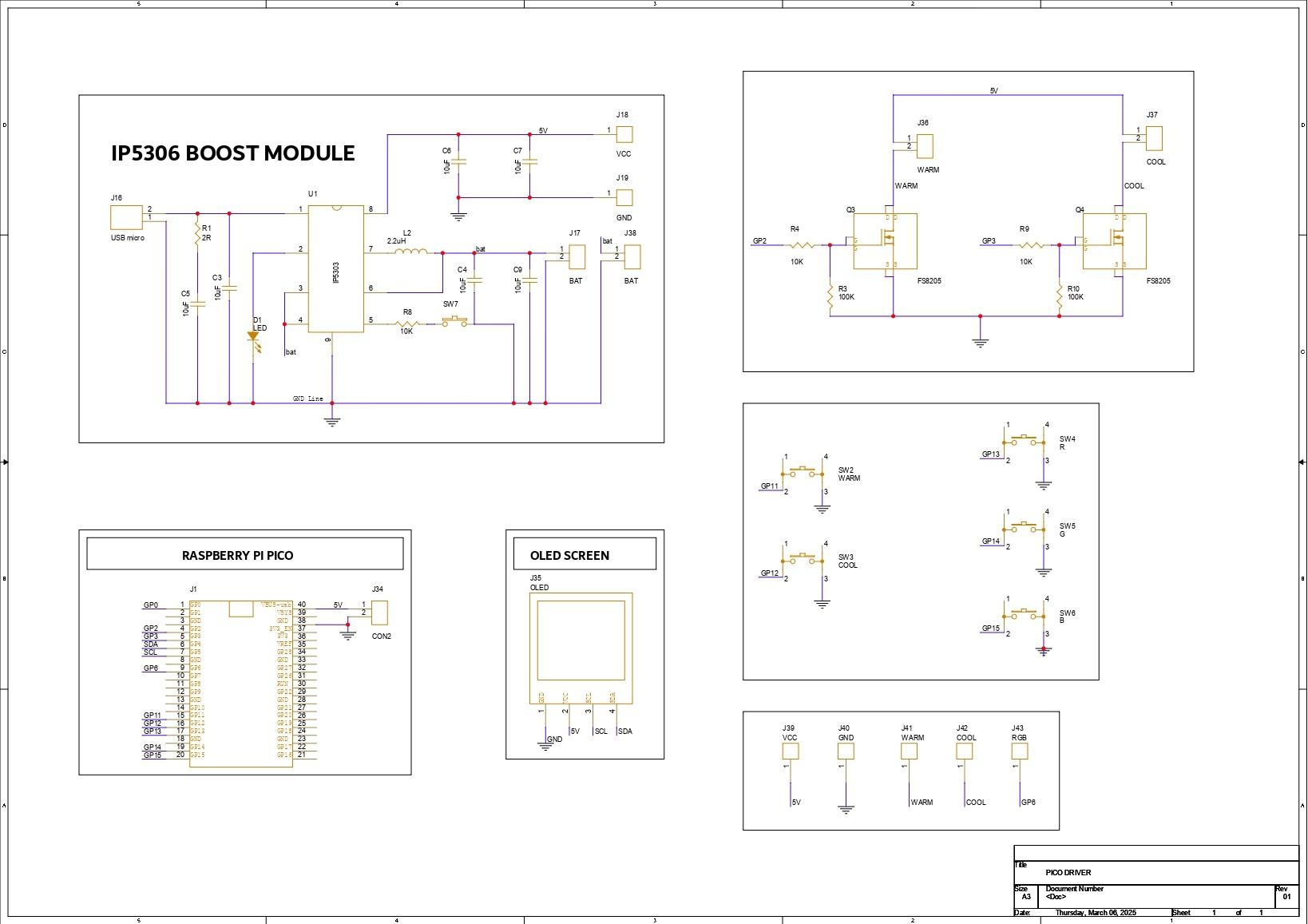Select the Q4 FS8205 MOSFET symbol
1308x924 pixels.
tap(1115, 241)
